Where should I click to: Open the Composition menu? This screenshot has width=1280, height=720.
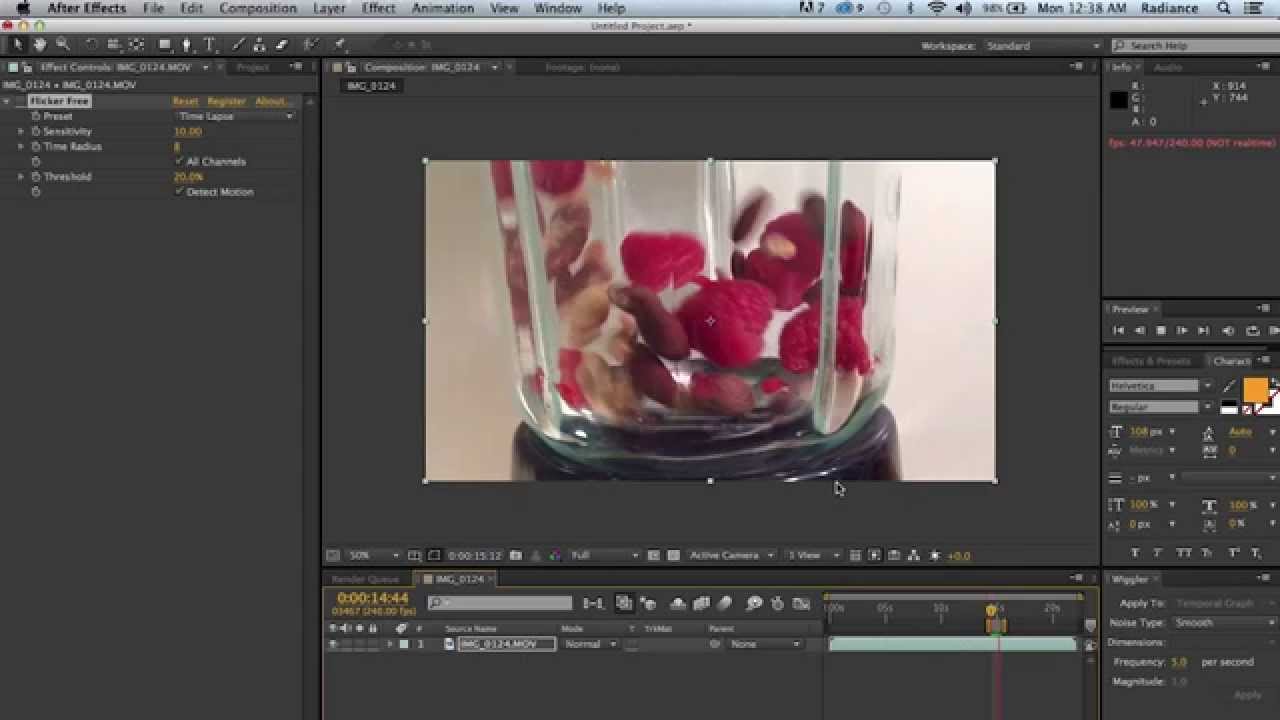pyautogui.click(x=258, y=8)
